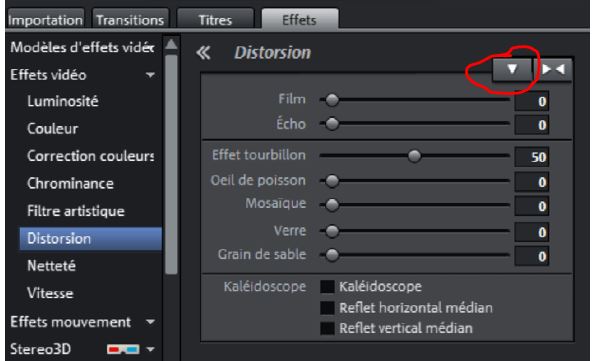
Task: Click the Effet tourbillon value field showing 50
Action: point(532,157)
